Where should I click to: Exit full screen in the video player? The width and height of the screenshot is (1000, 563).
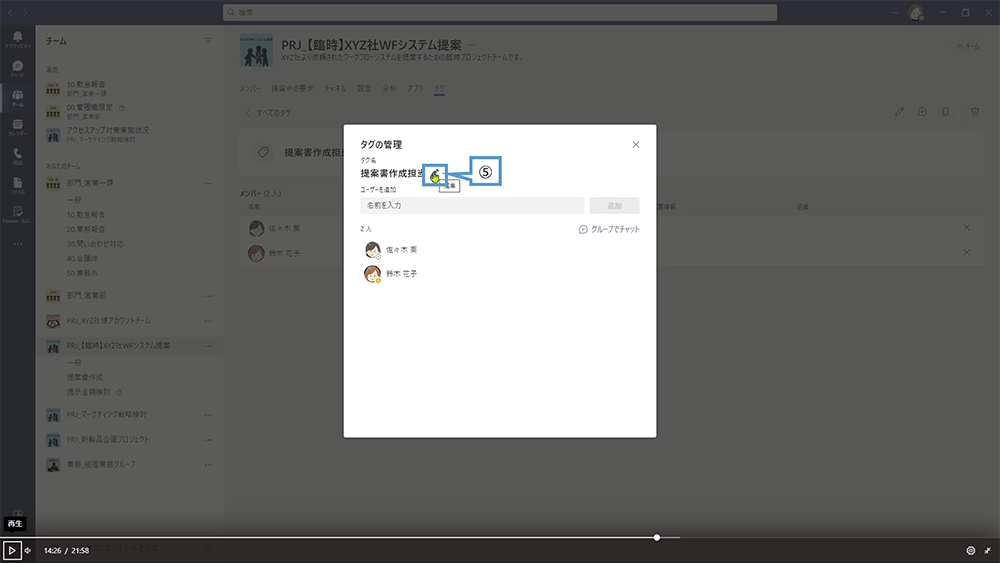987,550
